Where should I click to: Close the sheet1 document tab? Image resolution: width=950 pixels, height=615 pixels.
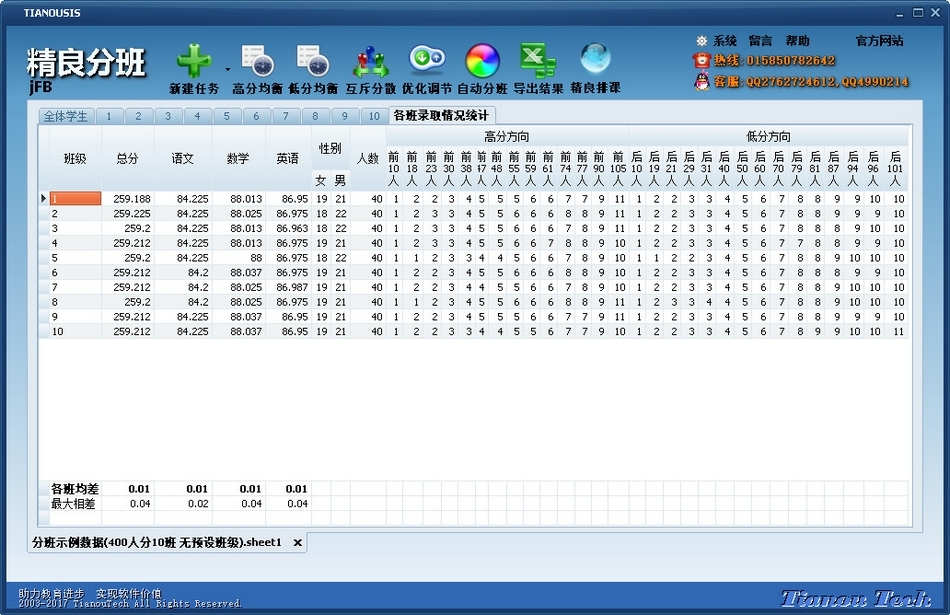[x=297, y=543]
